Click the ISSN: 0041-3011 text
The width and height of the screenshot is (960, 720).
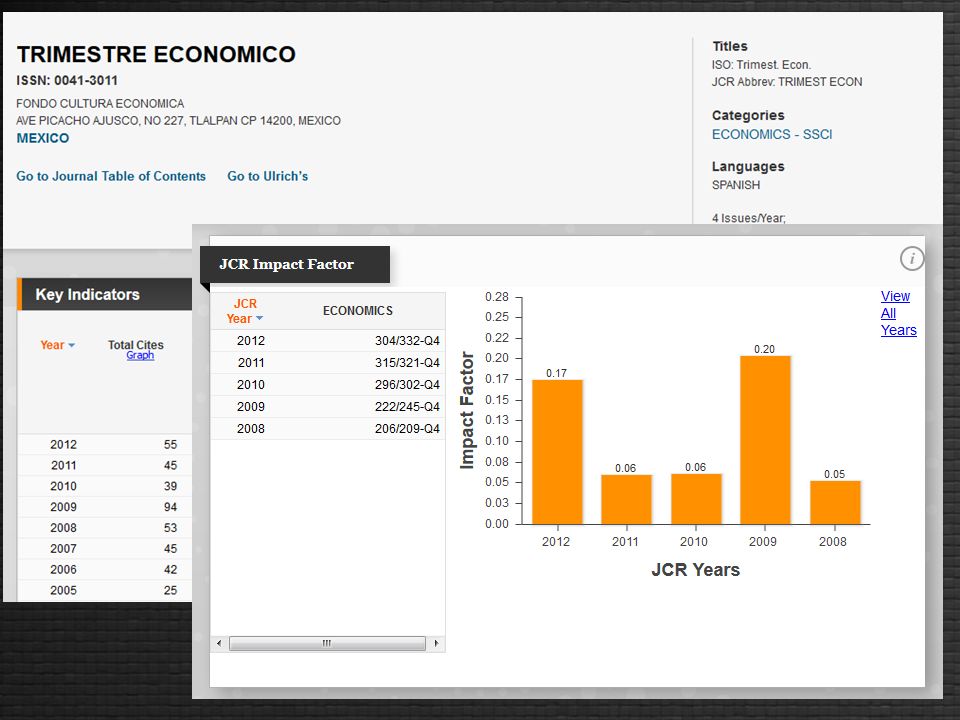pos(67,81)
